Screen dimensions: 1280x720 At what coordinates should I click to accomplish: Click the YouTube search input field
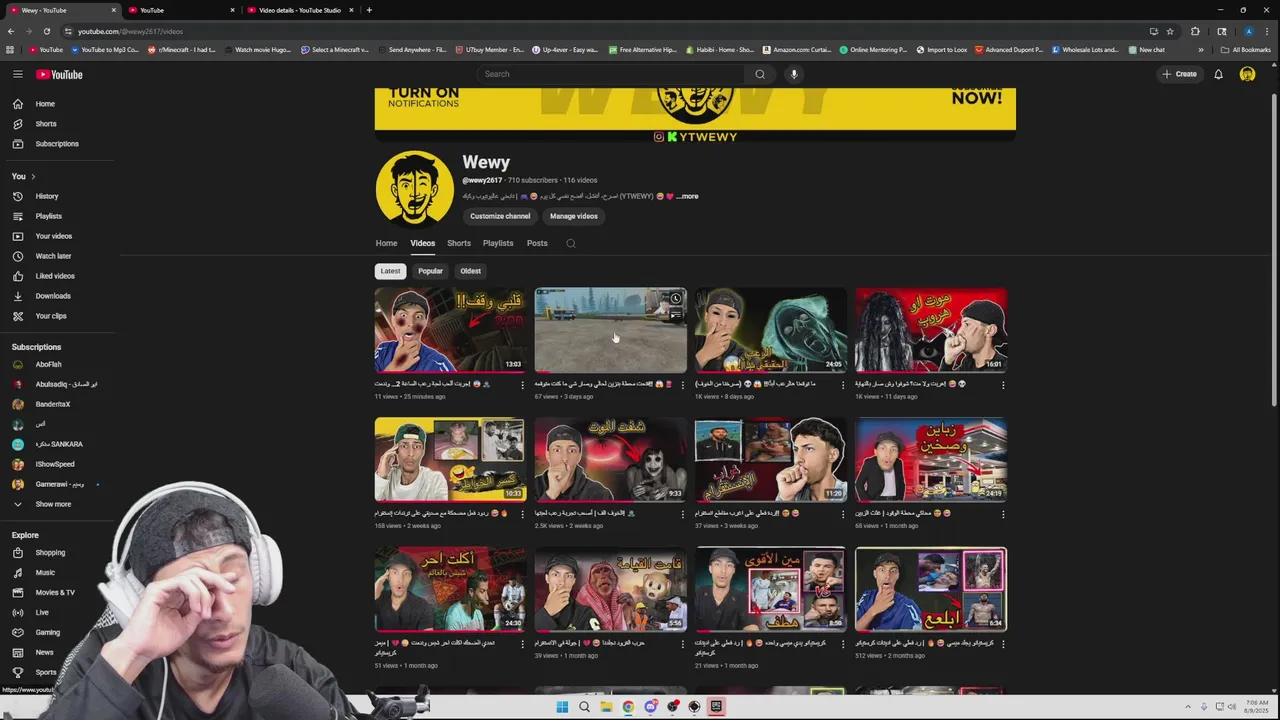pos(610,74)
